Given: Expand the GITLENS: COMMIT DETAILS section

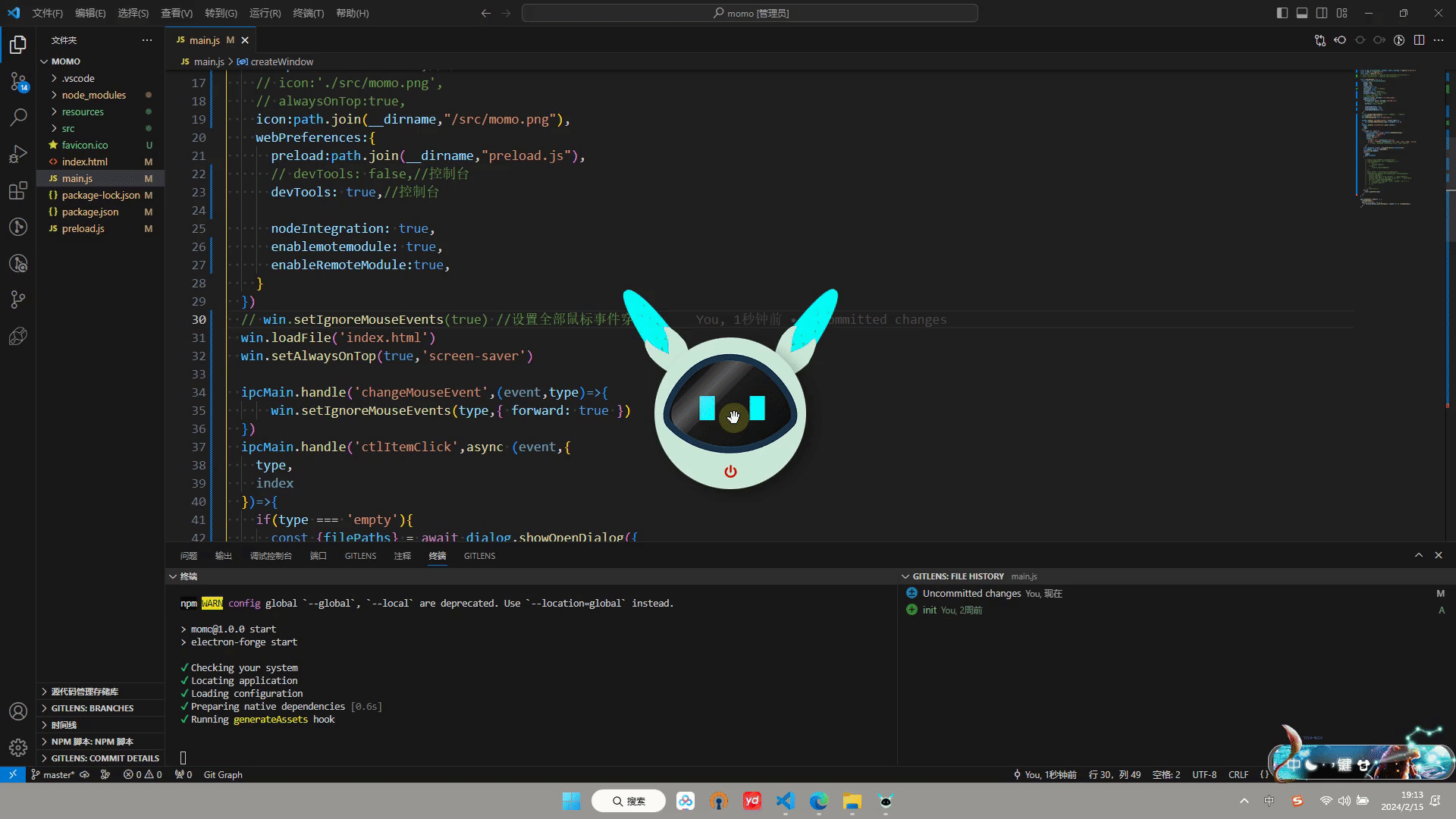Looking at the screenshot, I should coord(101,758).
